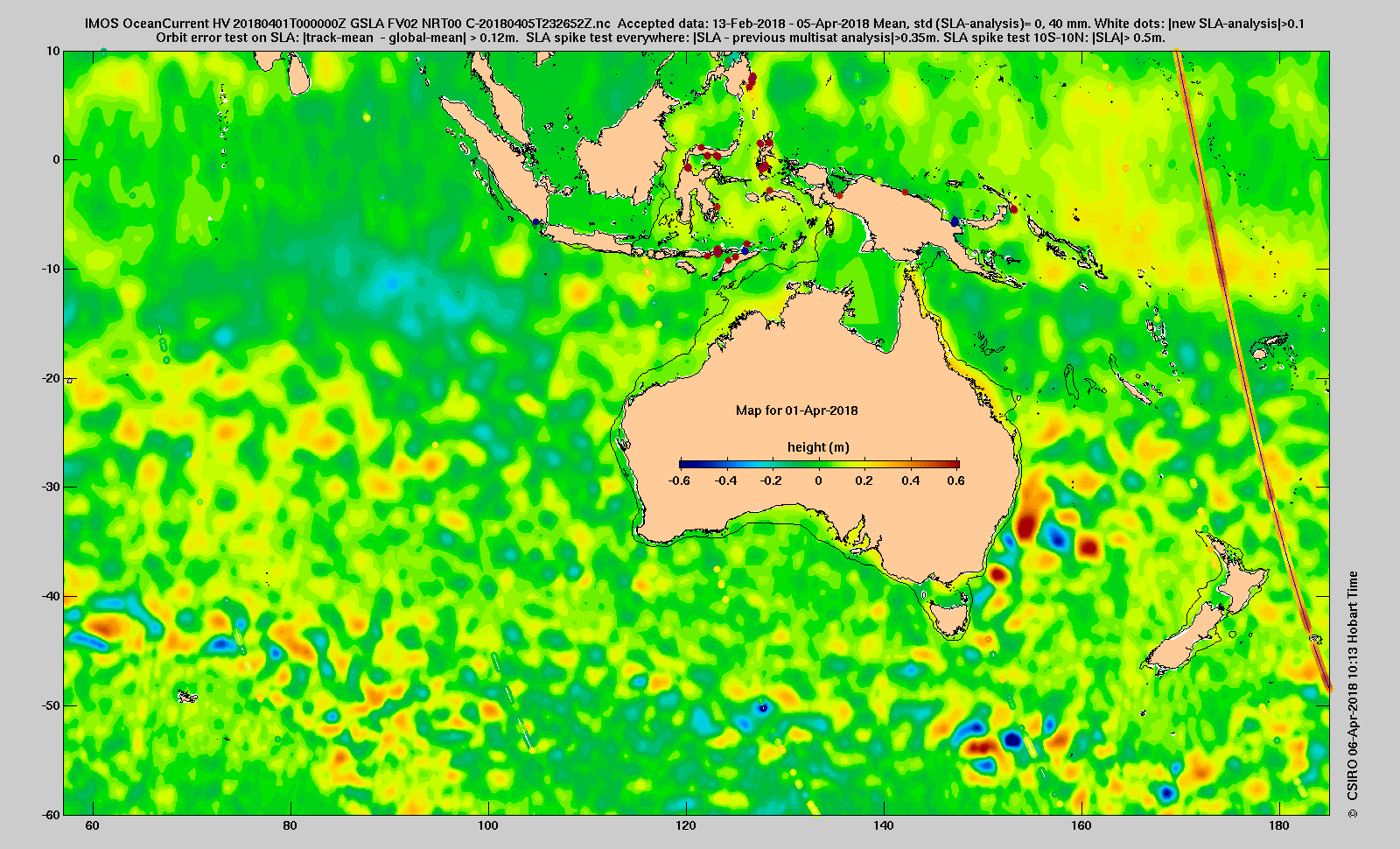The image size is (1400, 849).
Task: Click latitude axis label -30
Action: [x=52, y=487]
